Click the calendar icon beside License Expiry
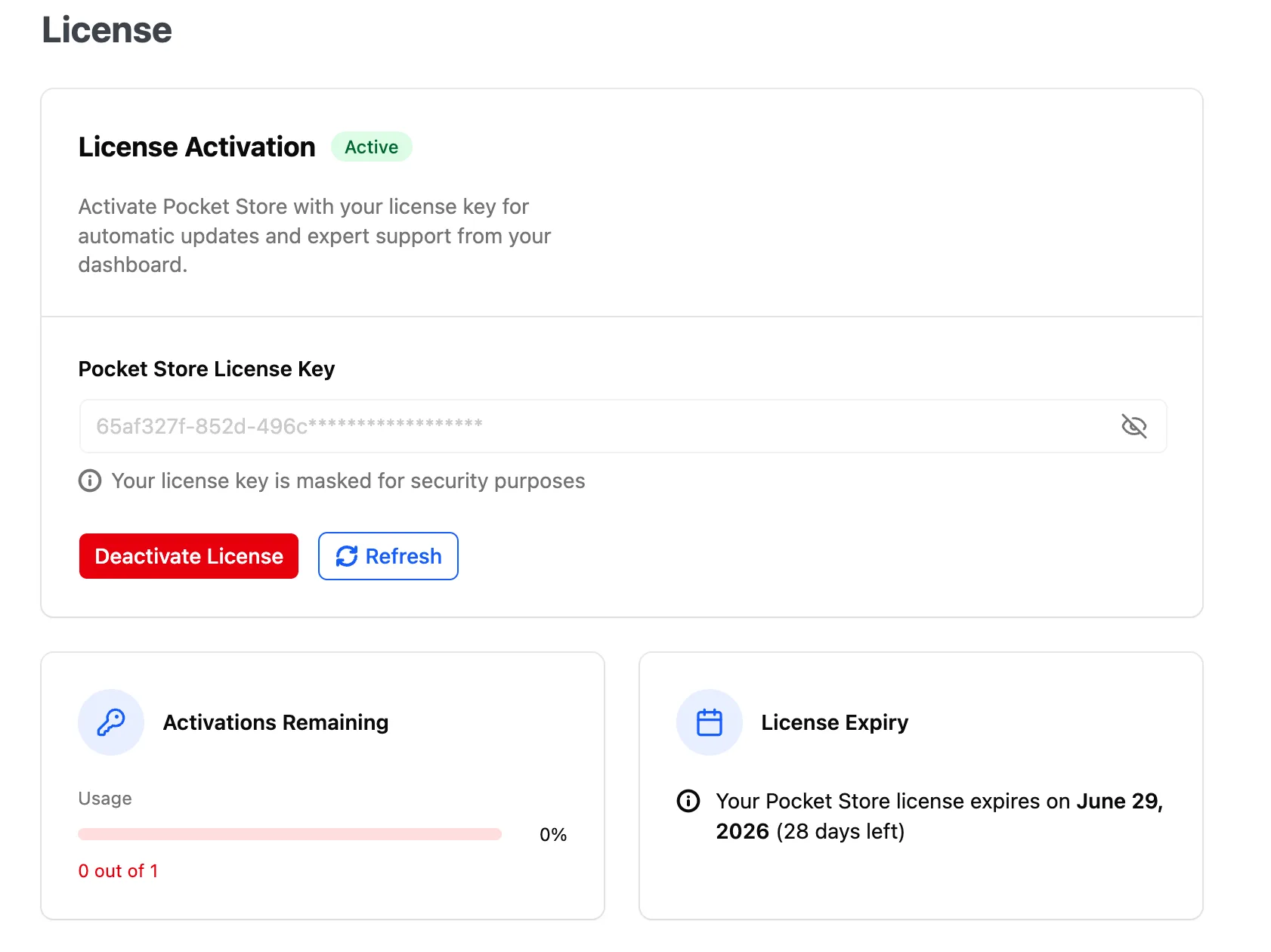The image size is (1271, 952). point(710,722)
